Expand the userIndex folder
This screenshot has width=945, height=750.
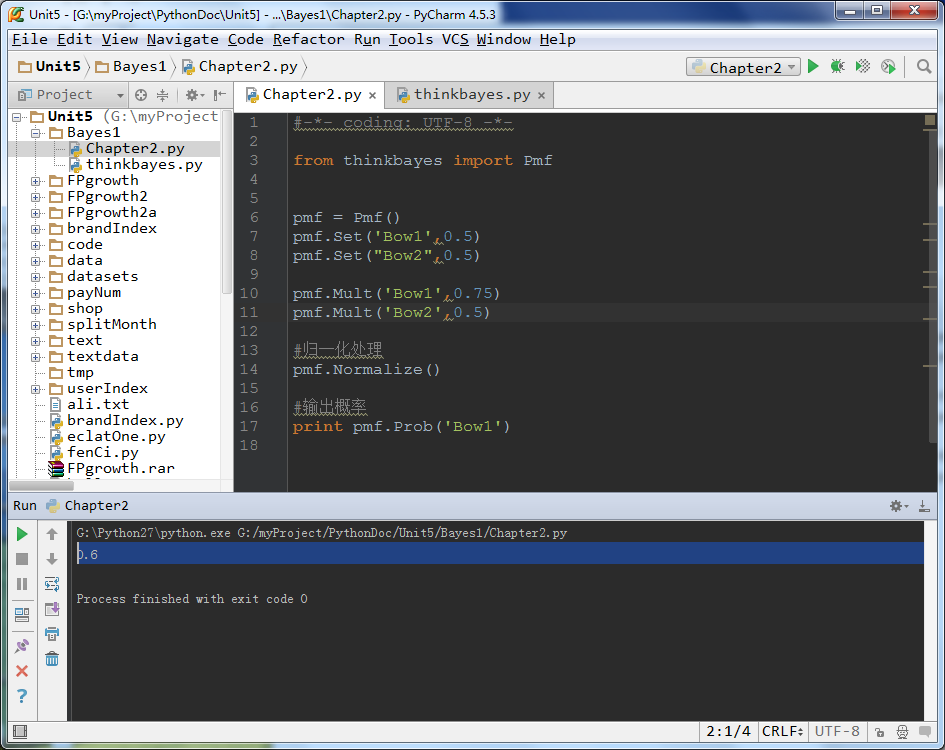pyautogui.click(x=36, y=389)
